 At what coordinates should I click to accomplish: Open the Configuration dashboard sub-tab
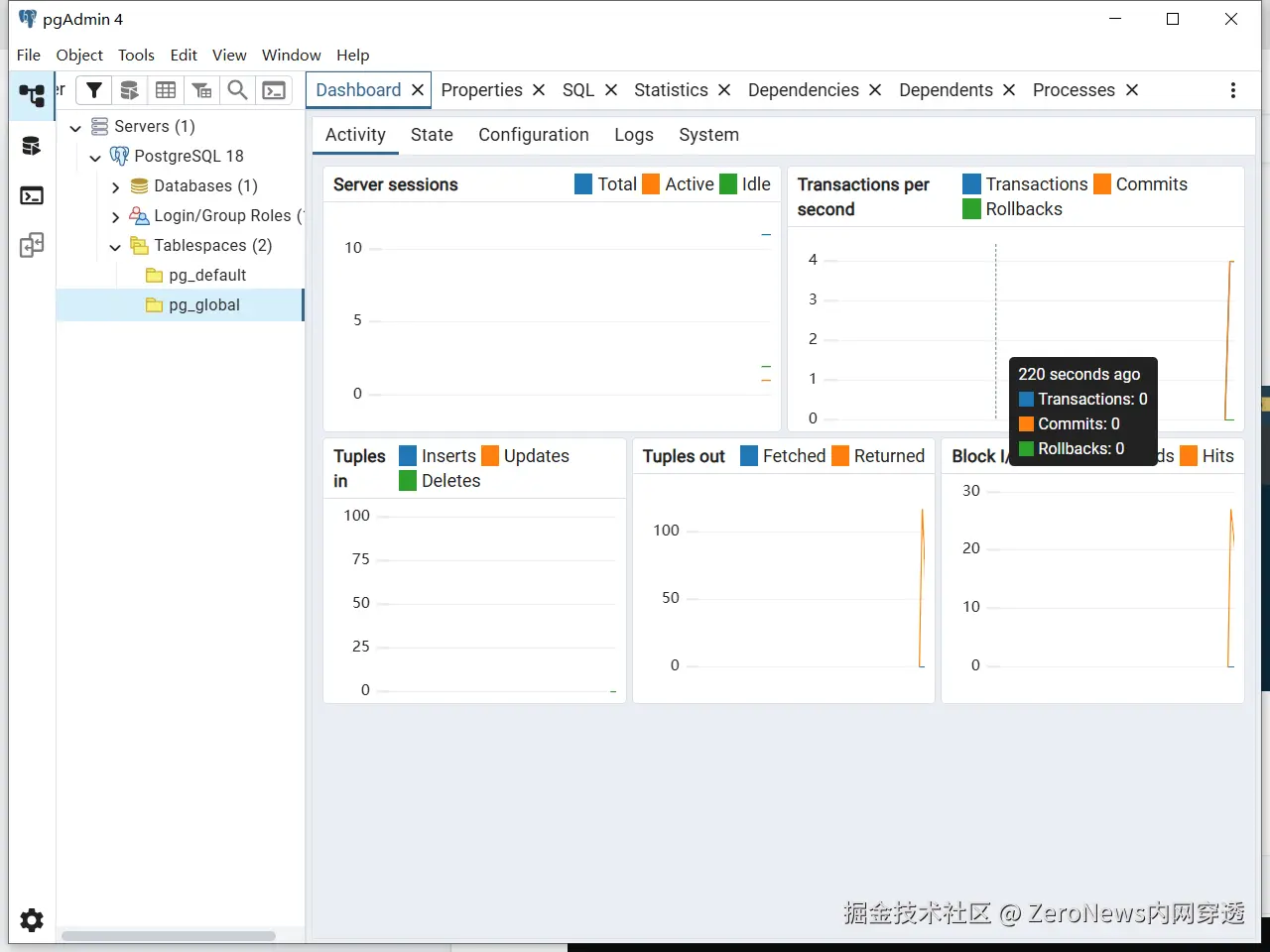534,135
